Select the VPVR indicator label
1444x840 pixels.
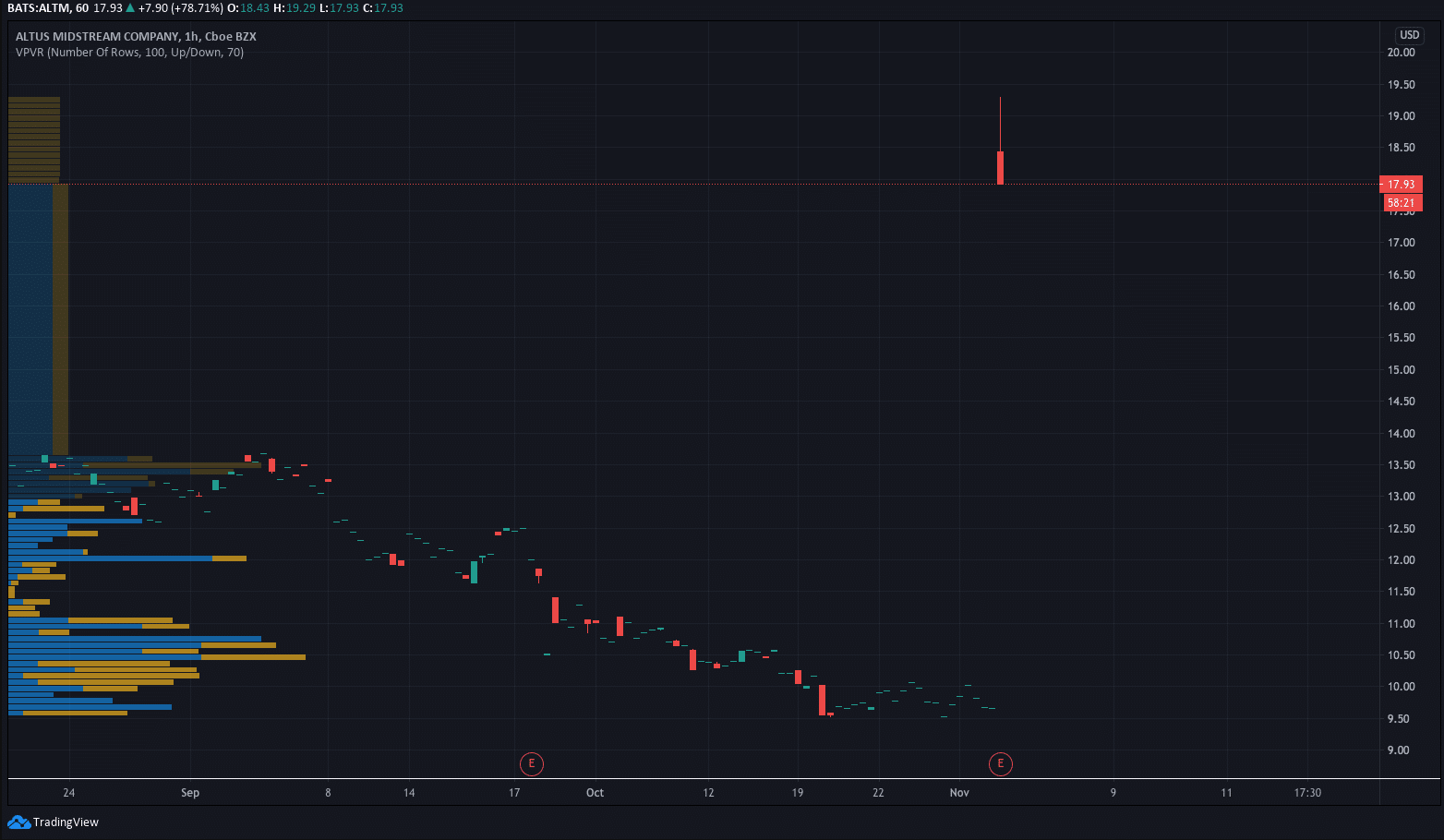(129, 53)
